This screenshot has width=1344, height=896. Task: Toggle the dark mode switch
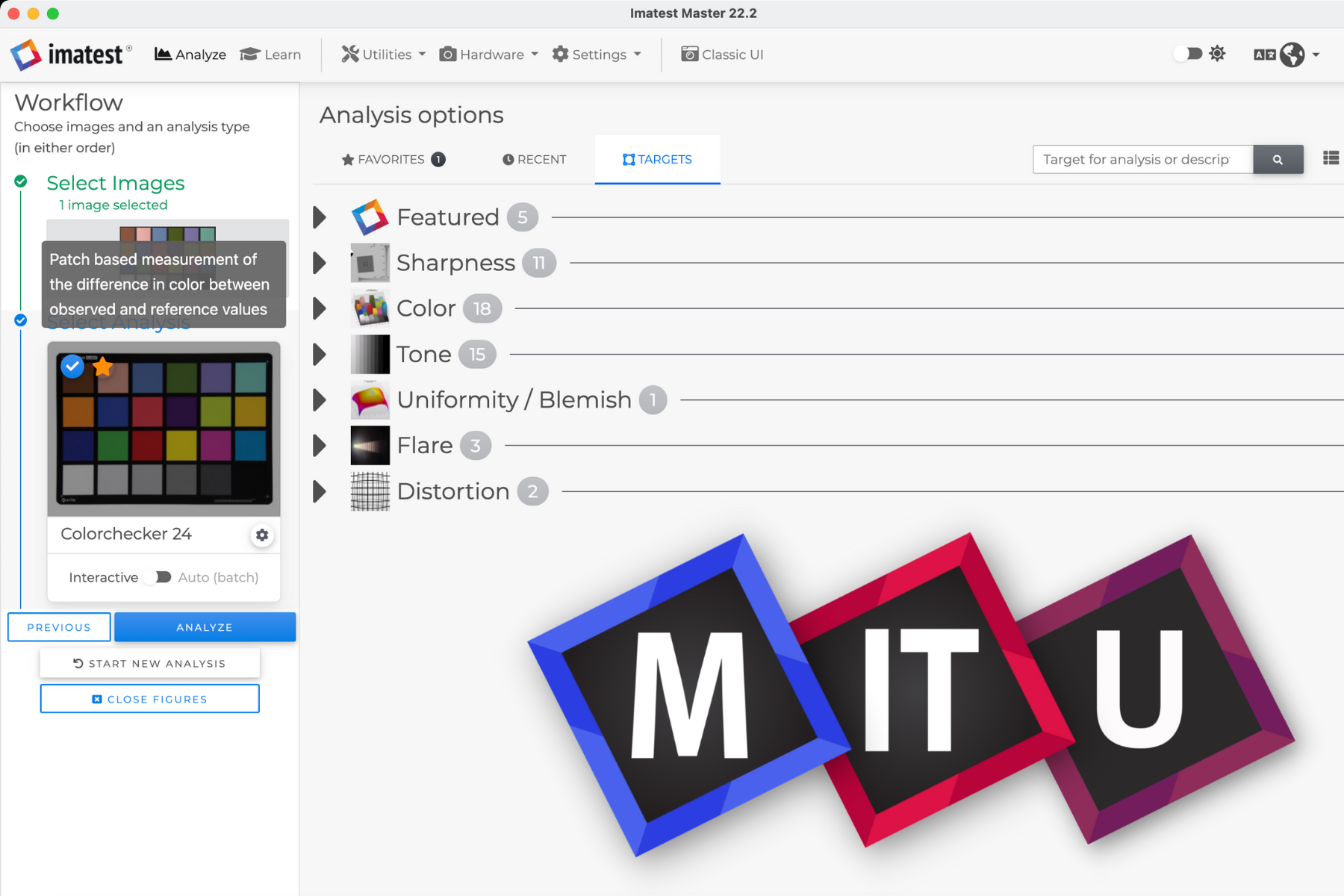point(1189,54)
